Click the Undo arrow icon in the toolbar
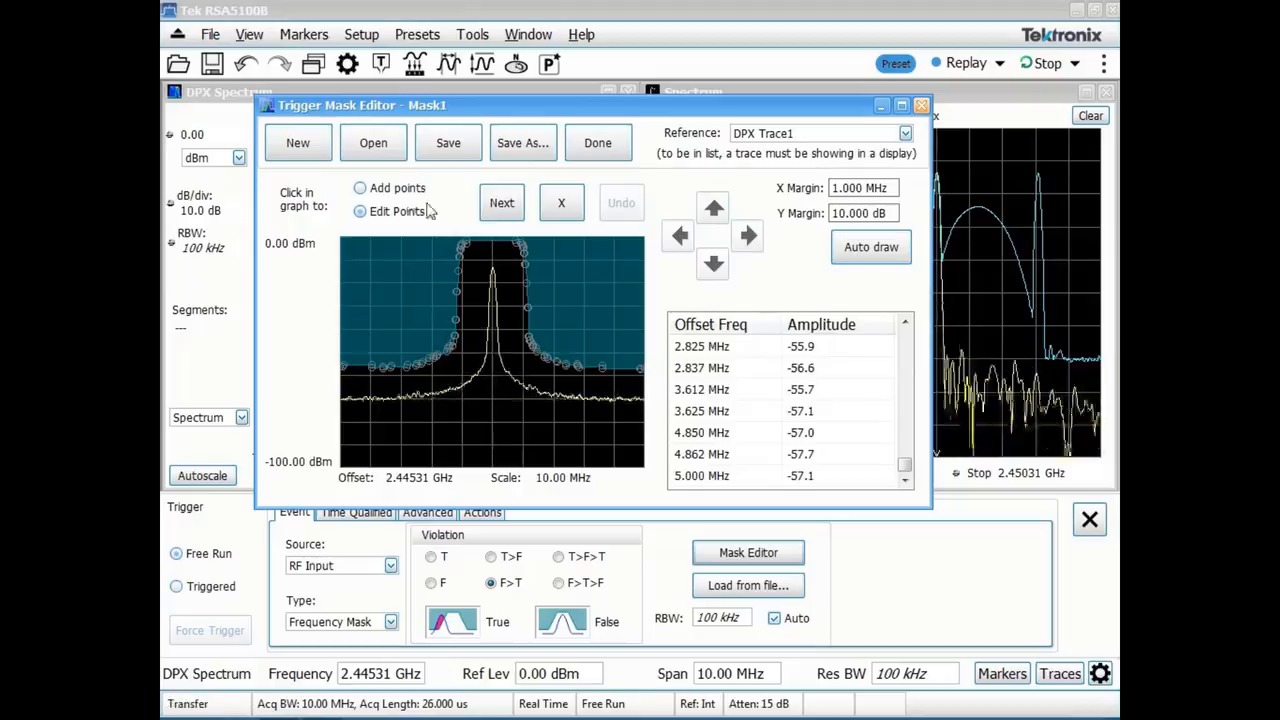This screenshot has height=720, width=1280. click(245, 63)
